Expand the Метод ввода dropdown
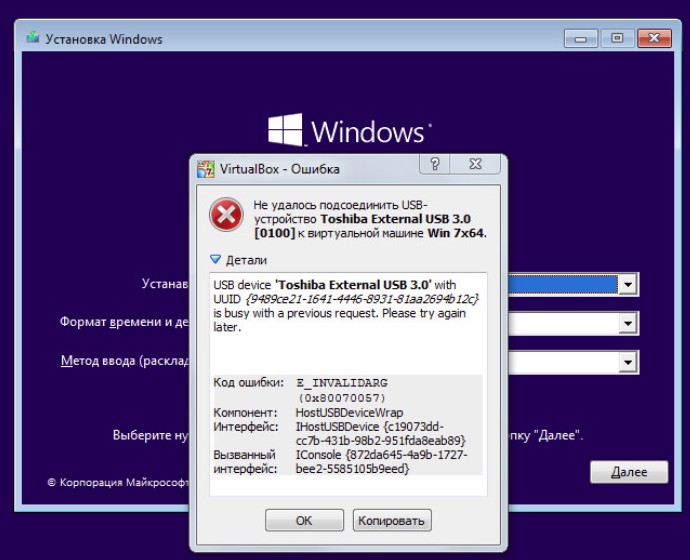The image size is (690, 560). coord(627,361)
